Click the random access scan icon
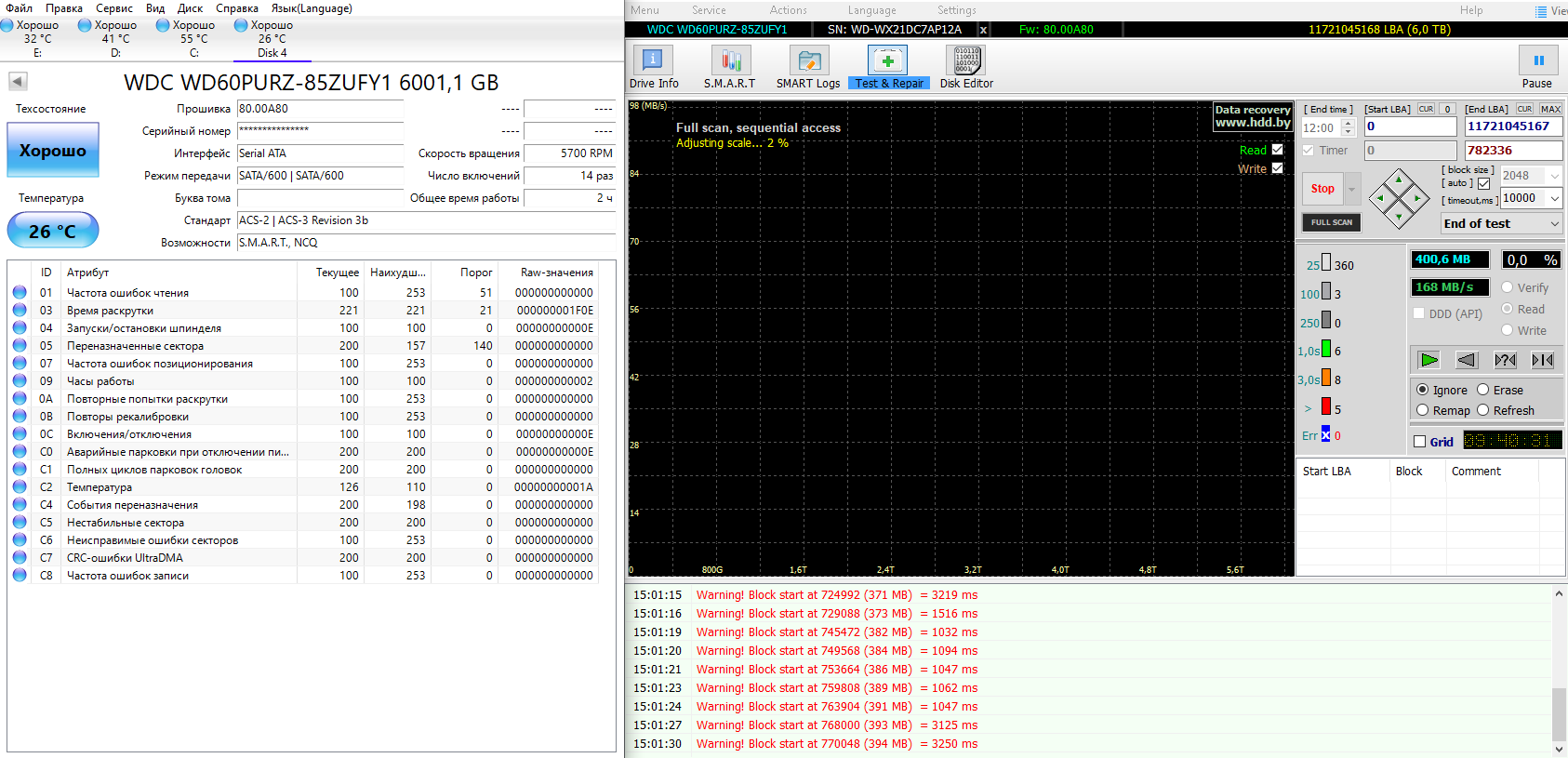 coord(1505,360)
